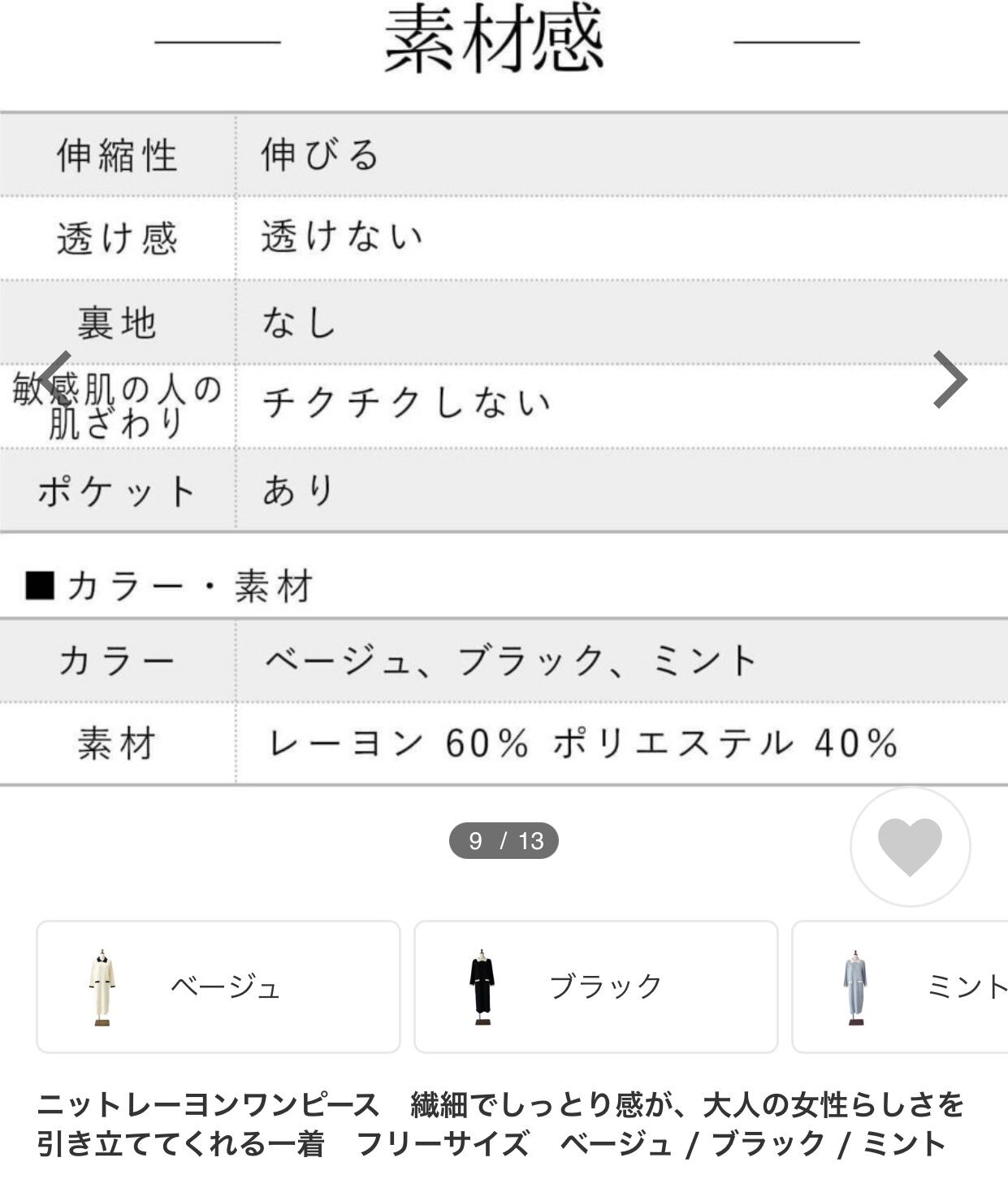1008x1188 pixels.
Task: Advance to the next product image
Action: tap(950, 379)
